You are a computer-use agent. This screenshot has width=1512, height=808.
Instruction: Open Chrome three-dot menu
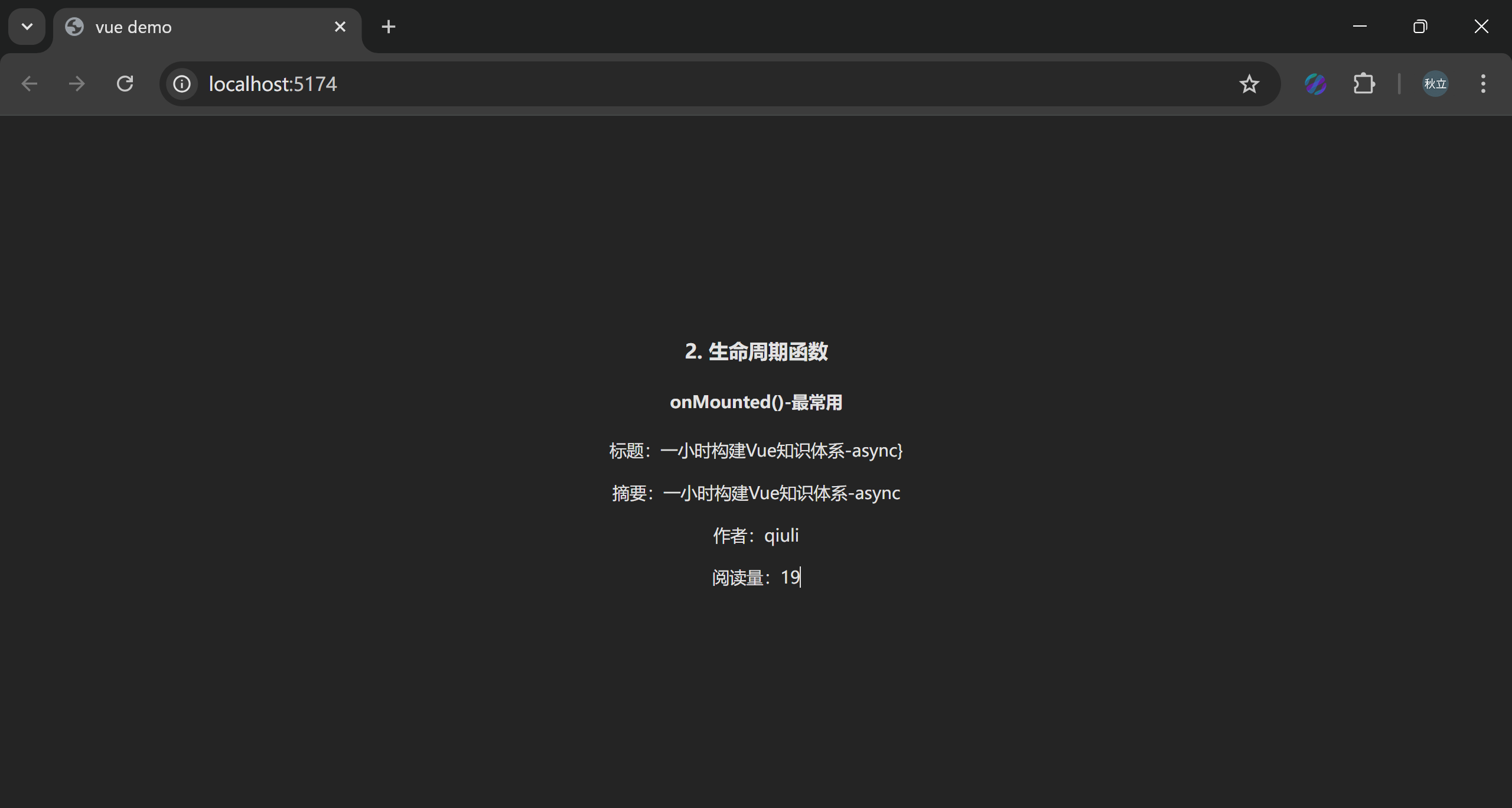[x=1483, y=84]
